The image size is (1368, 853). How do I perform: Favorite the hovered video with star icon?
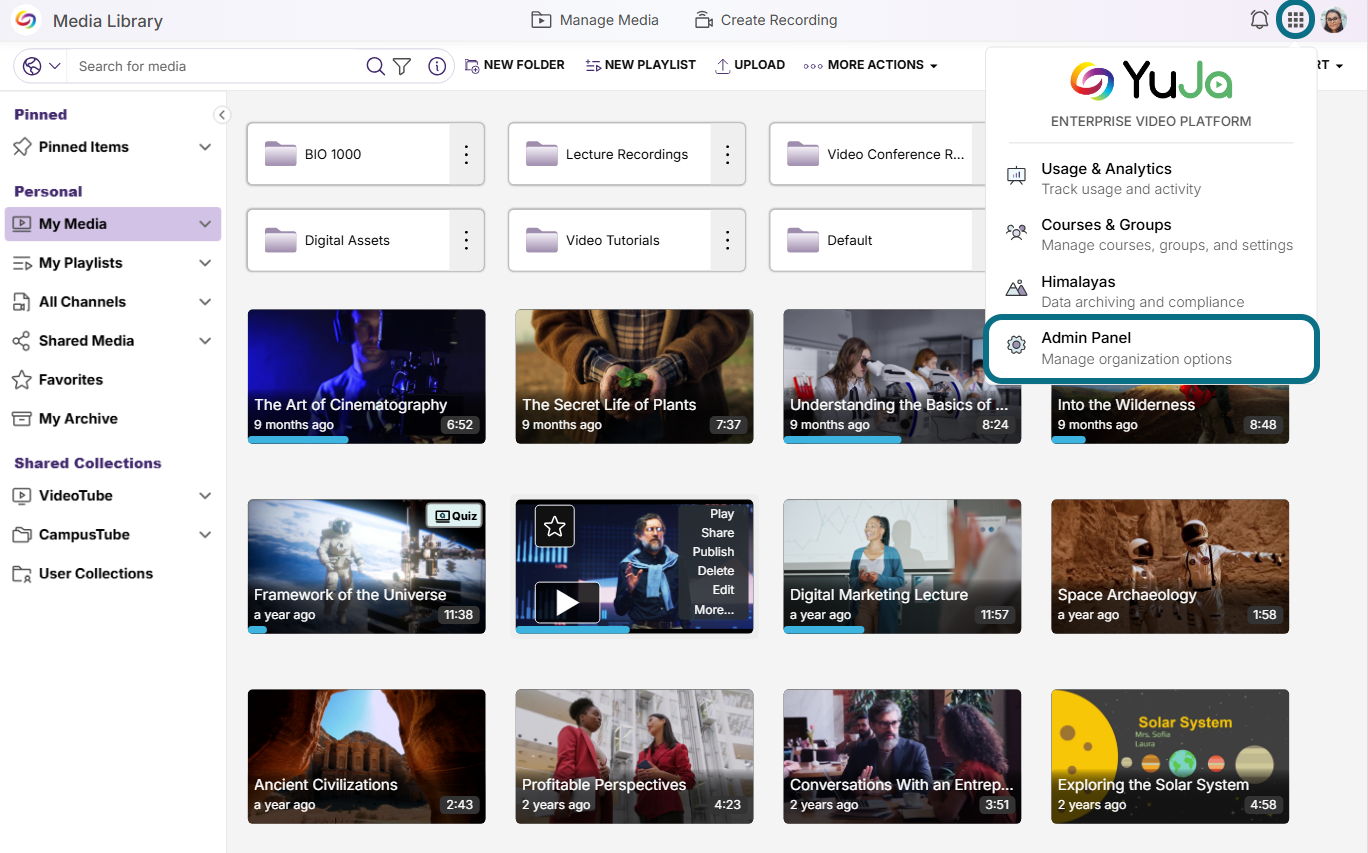555,526
